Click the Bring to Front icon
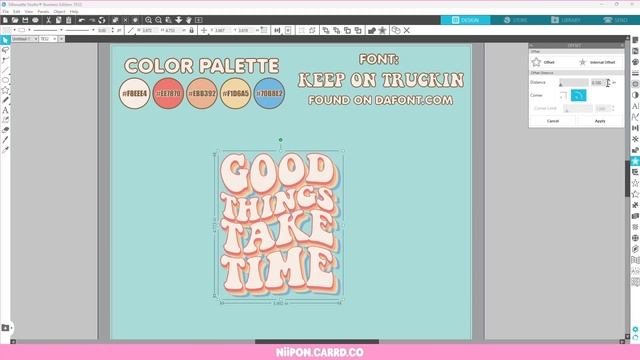 tap(326, 30)
